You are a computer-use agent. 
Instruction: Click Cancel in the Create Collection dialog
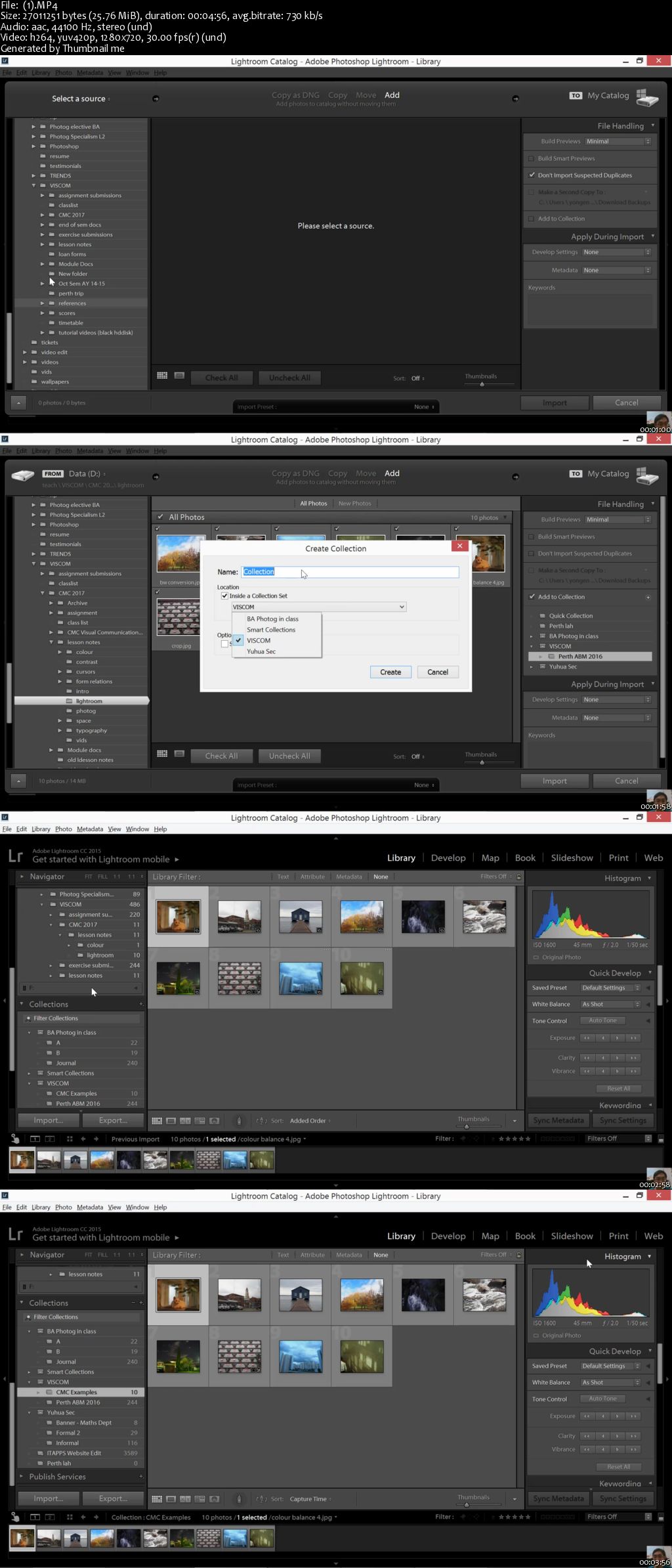[438, 672]
